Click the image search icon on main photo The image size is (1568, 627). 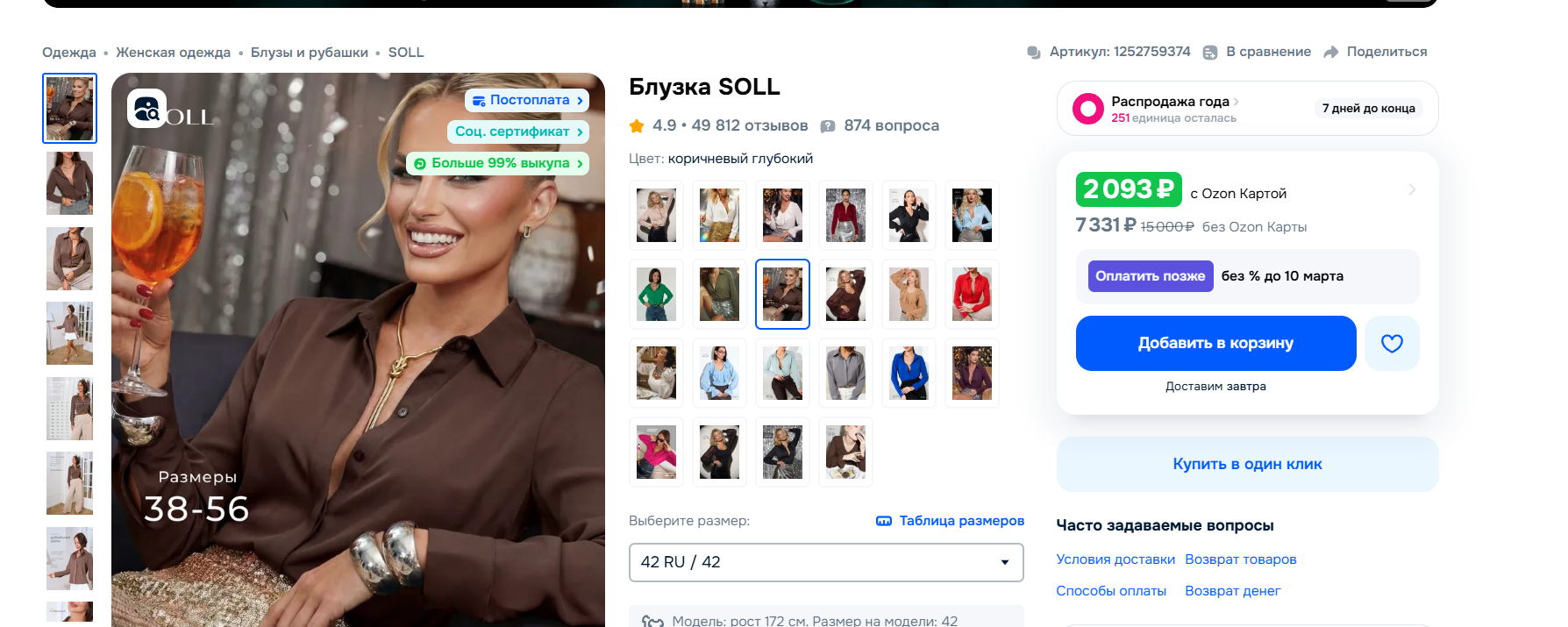(147, 109)
